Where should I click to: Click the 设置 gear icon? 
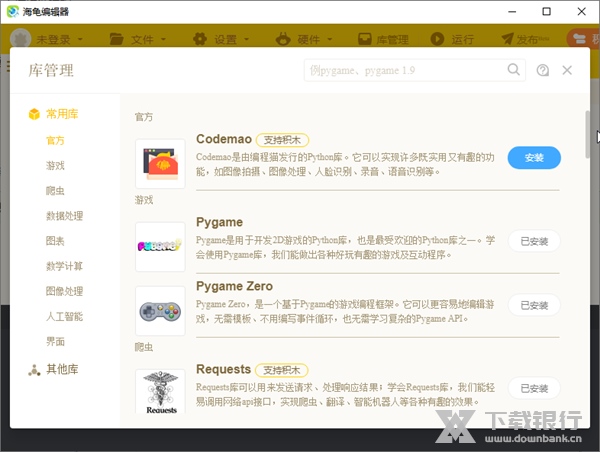[200, 39]
